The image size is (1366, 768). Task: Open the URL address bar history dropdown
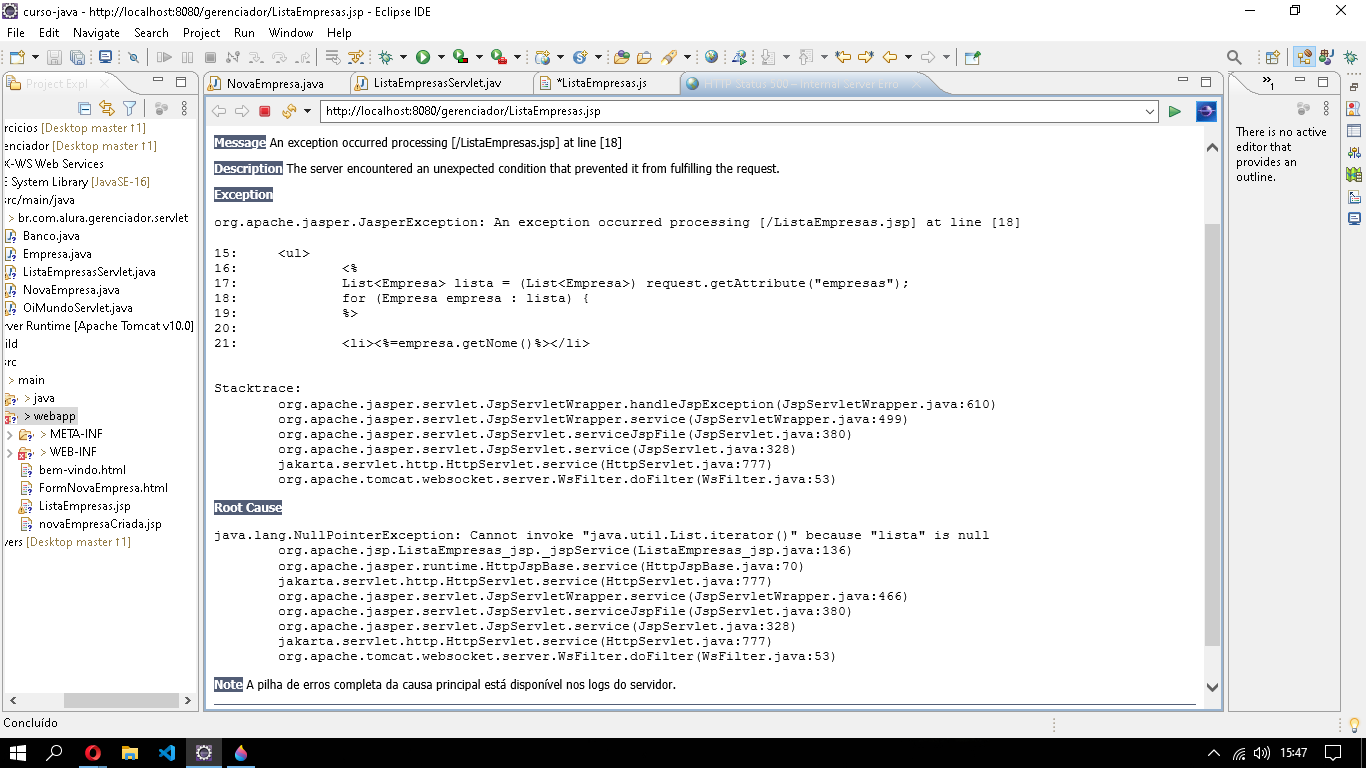pos(1149,111)
